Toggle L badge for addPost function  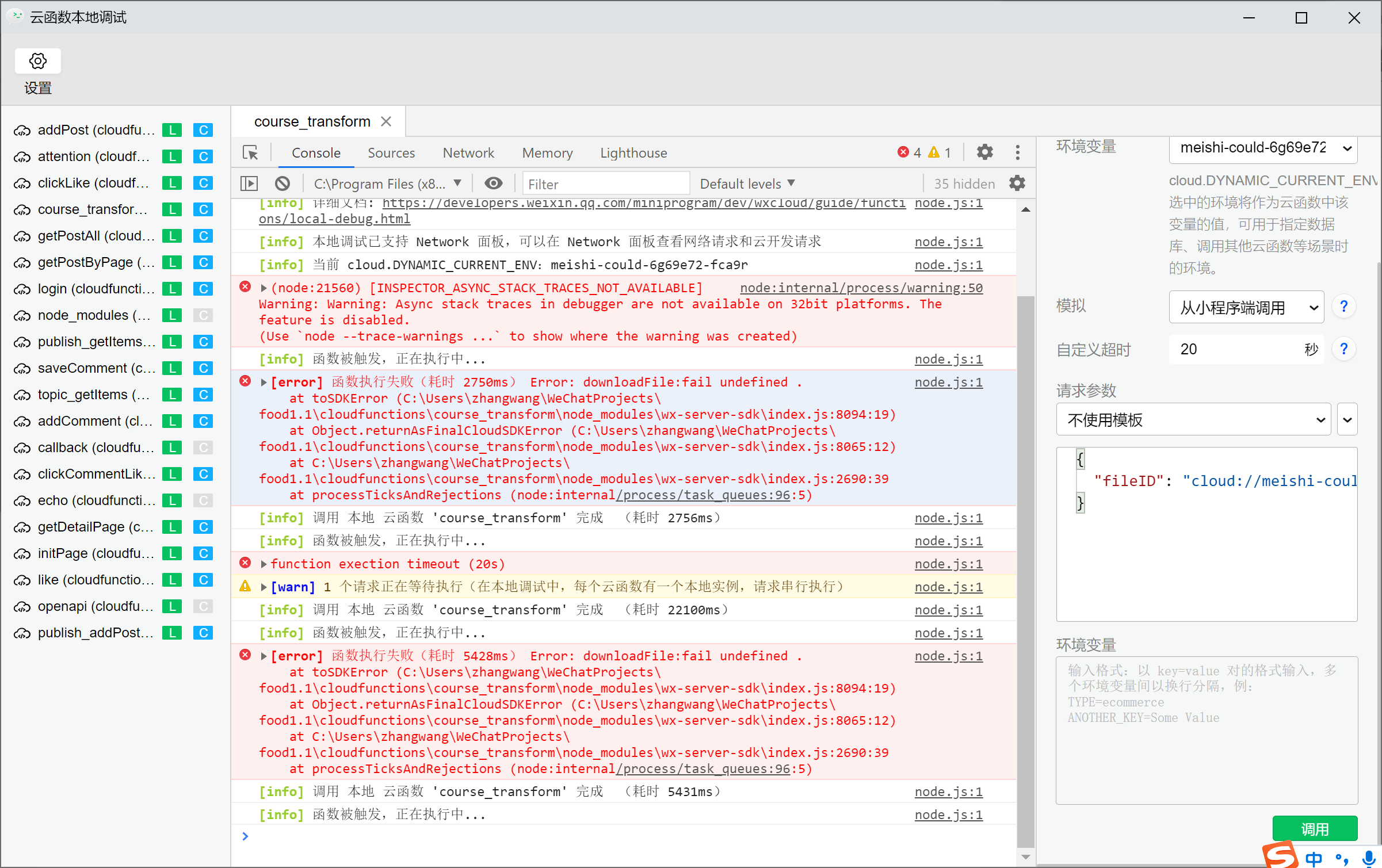(x=171, y=130)
